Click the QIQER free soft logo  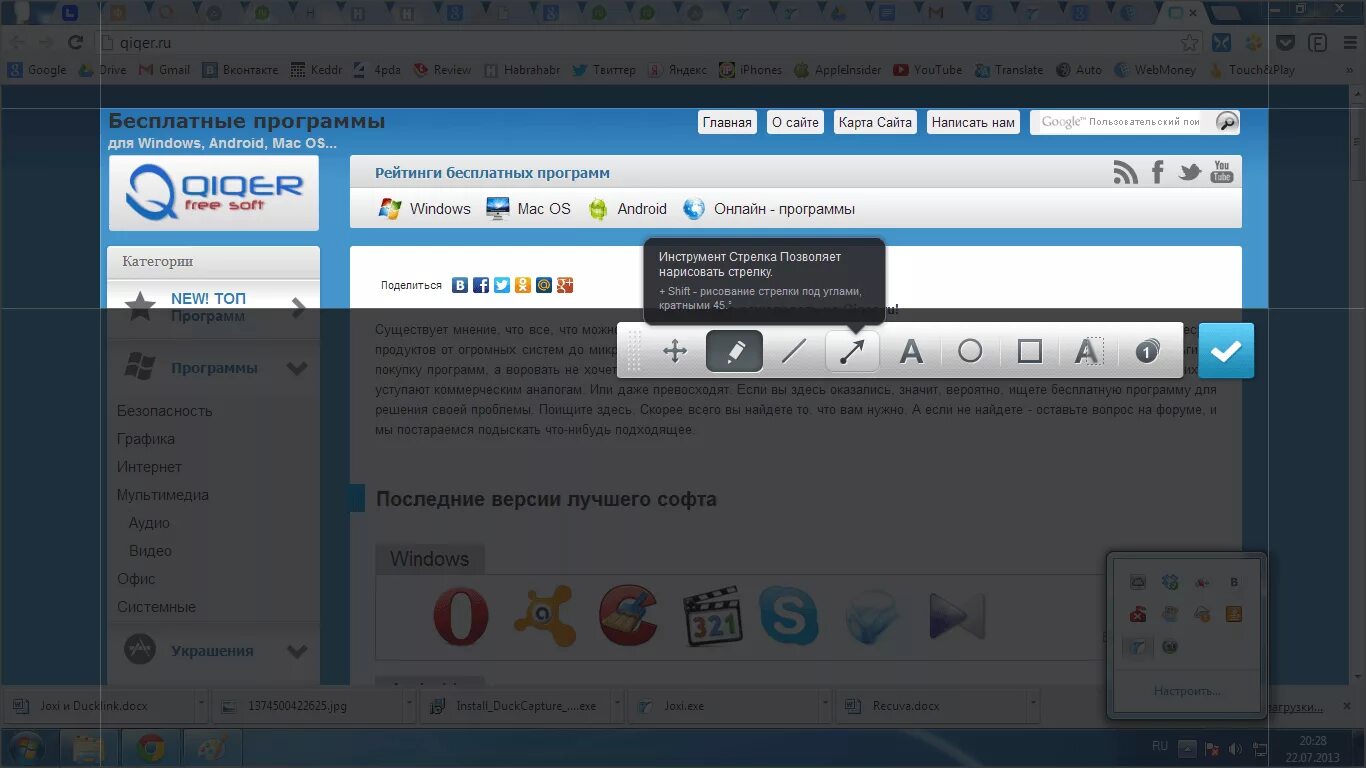(214, 192)
